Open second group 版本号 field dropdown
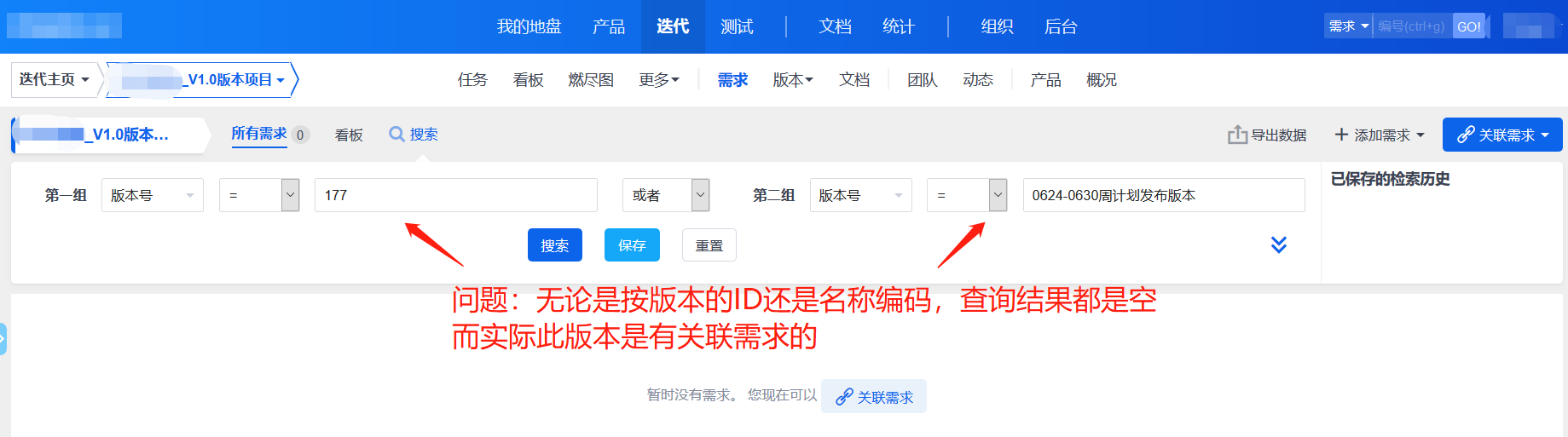1568x437 pixels. tap(861, 195)
